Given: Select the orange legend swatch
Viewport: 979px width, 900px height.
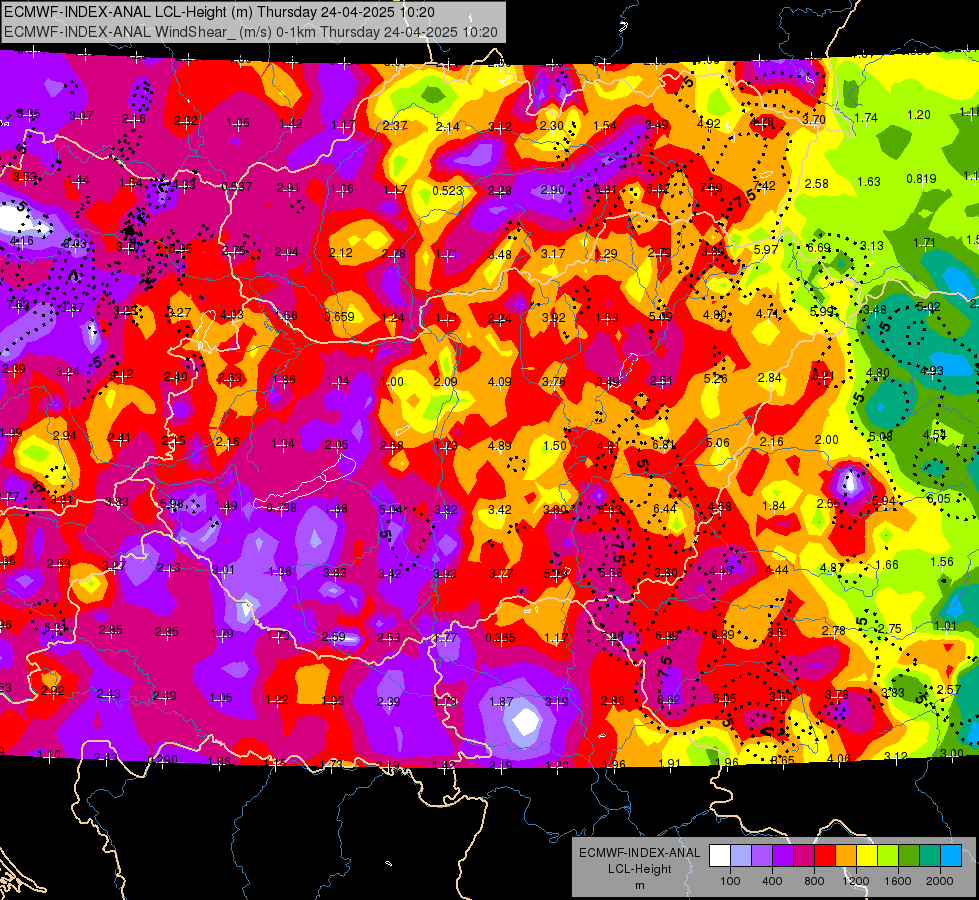Looking at the screenshot, I should pos(846,855).
